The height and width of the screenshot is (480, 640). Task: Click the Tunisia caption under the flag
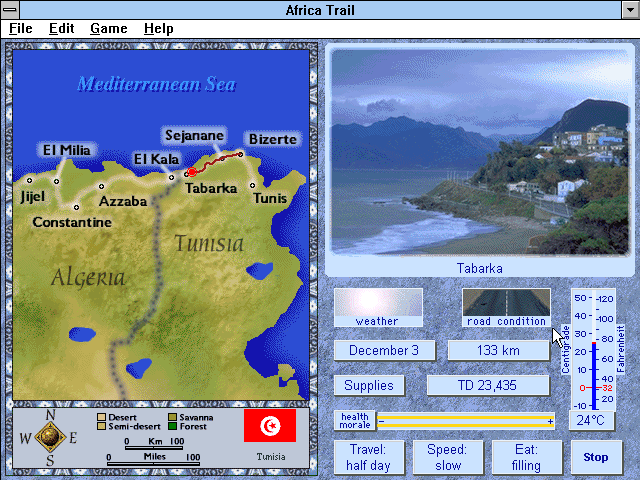(x=271, y=457)
